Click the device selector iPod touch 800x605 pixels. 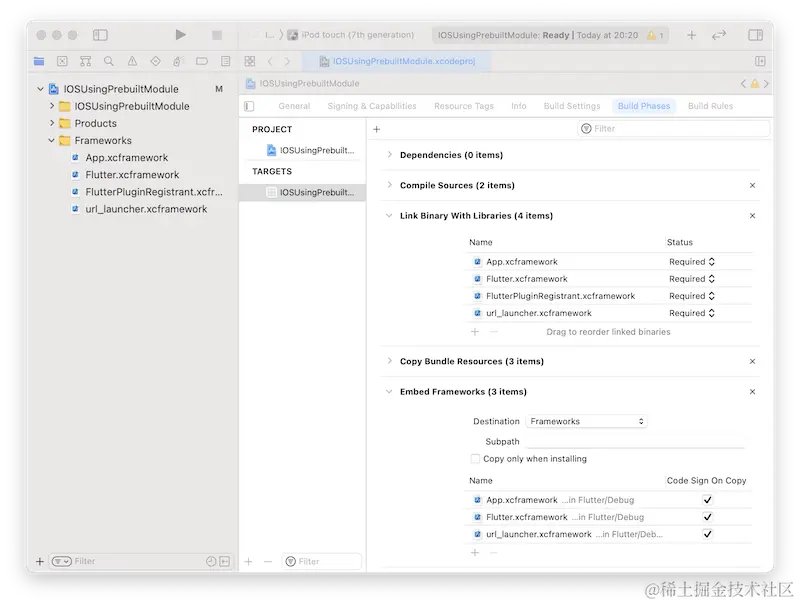click(355, 33)
